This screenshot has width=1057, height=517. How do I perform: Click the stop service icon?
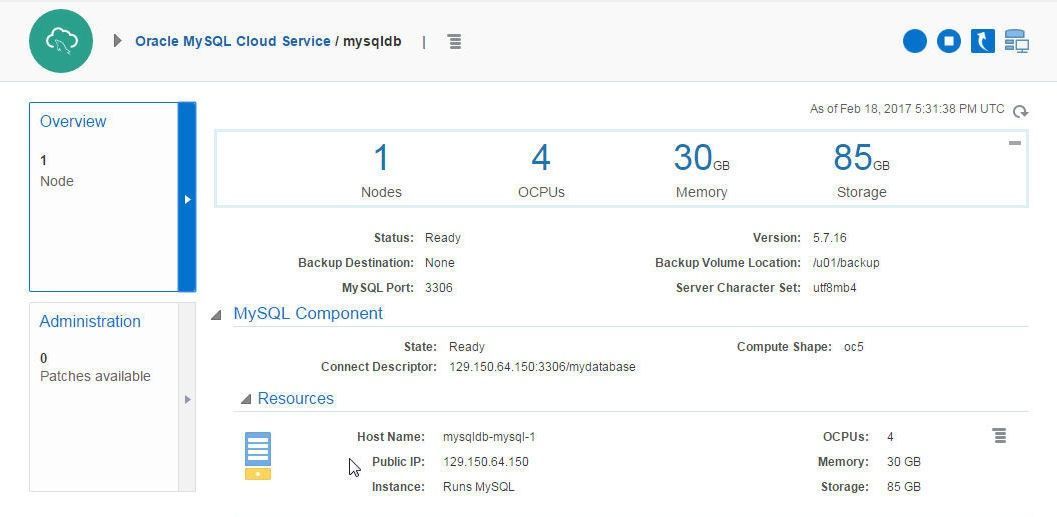click(x=949, y=41)
